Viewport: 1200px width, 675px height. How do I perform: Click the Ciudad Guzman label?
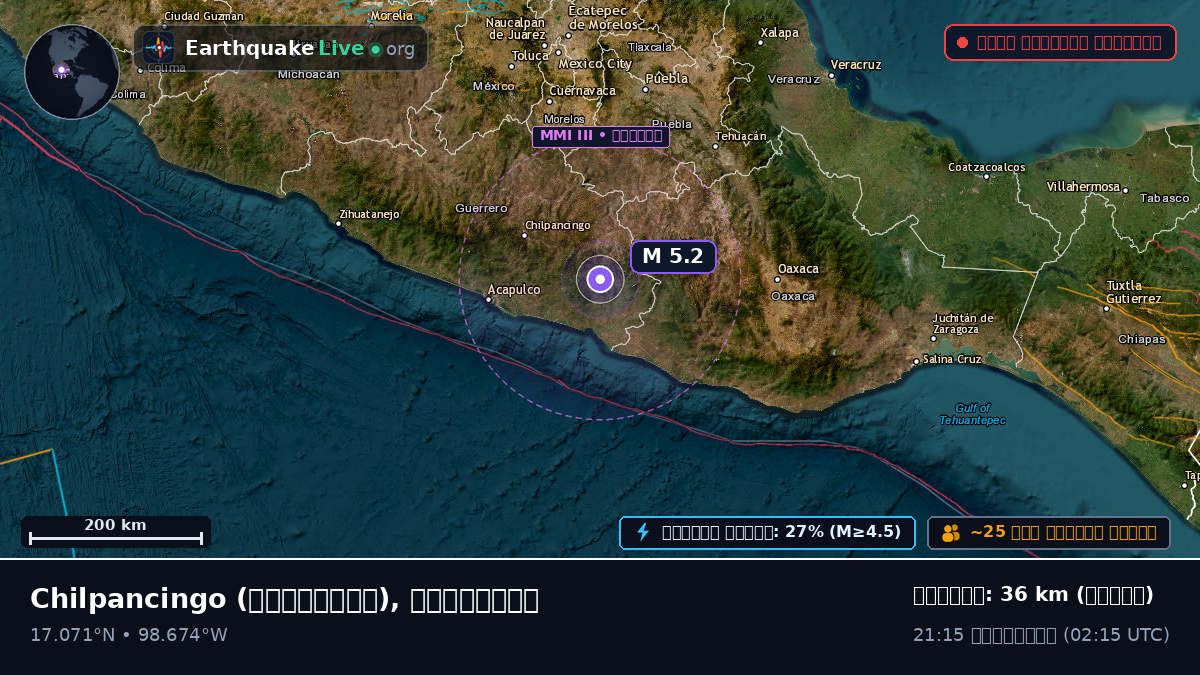(x=203, y=16)
